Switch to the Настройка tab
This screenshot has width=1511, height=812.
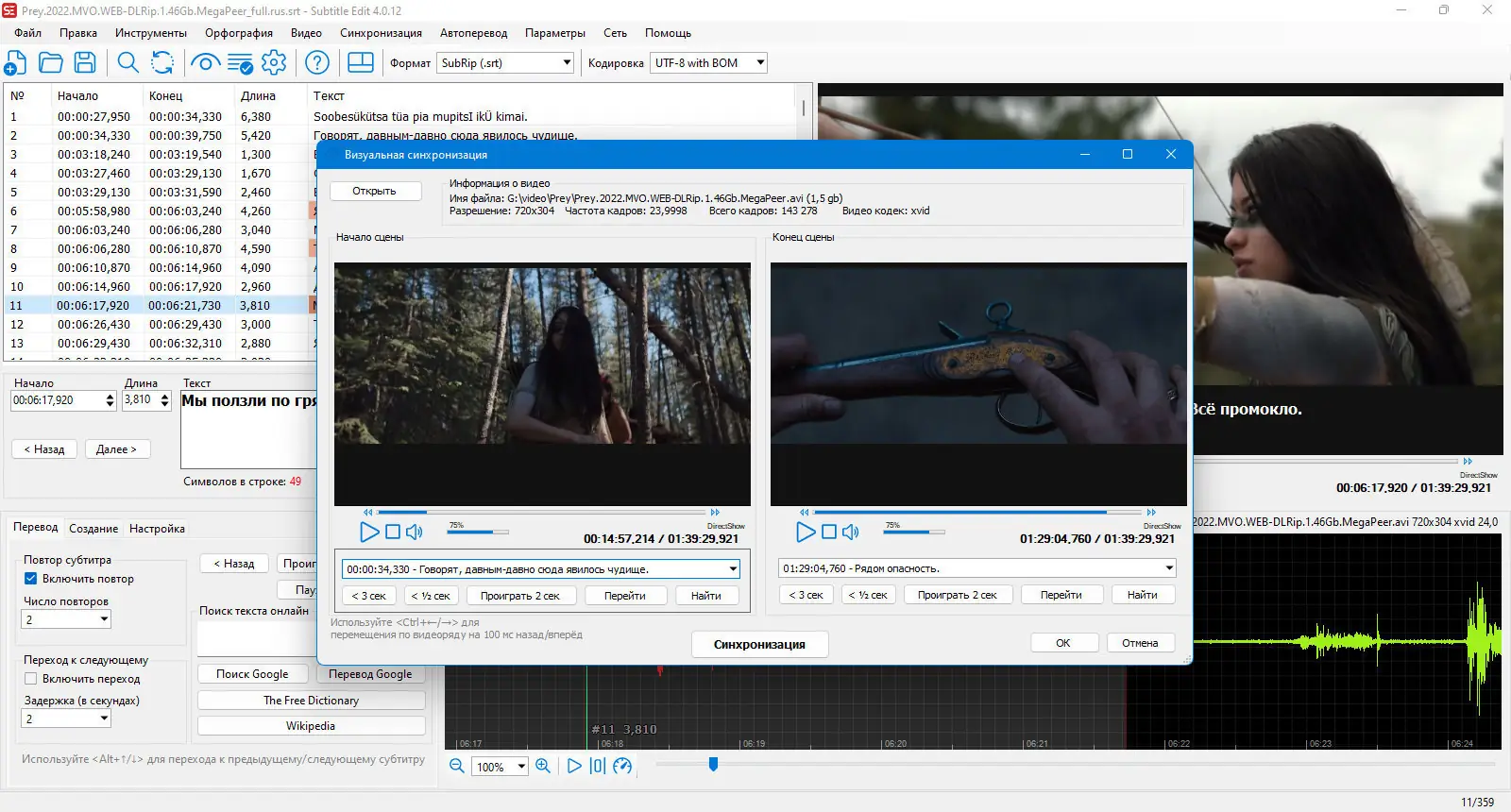coord(157,529)
